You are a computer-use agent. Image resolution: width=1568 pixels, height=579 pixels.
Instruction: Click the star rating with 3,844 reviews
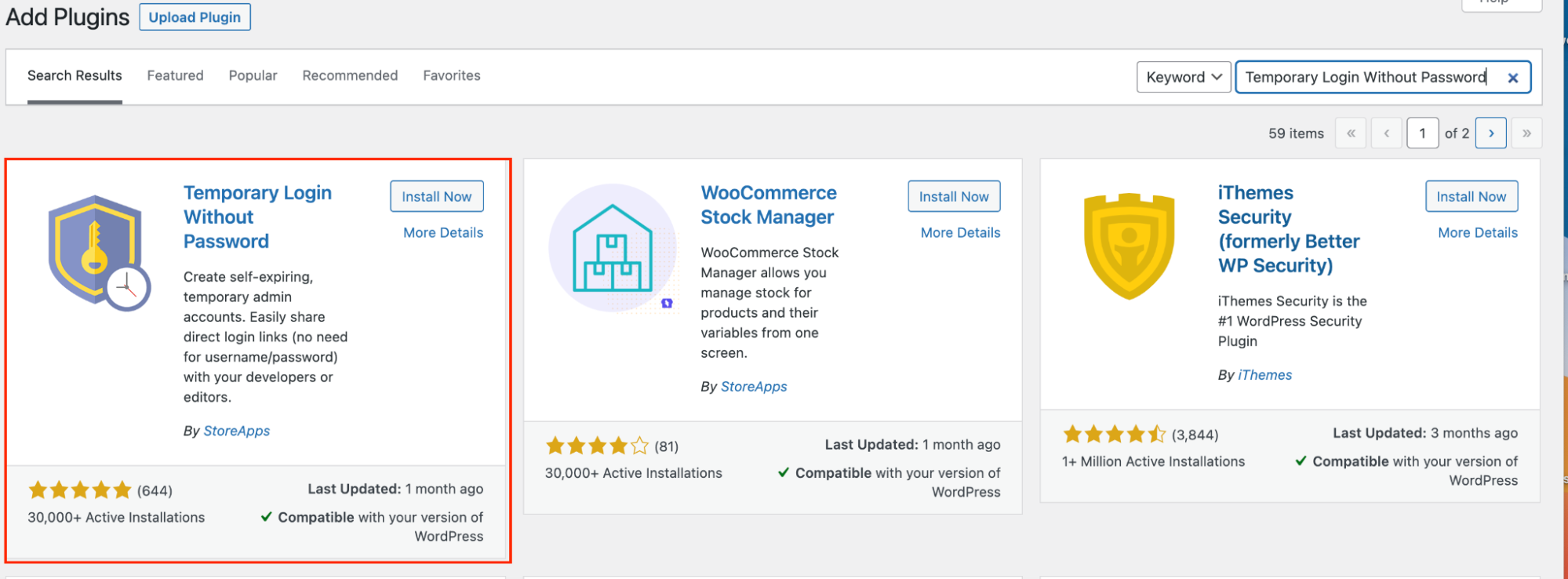coord(1115,434)
